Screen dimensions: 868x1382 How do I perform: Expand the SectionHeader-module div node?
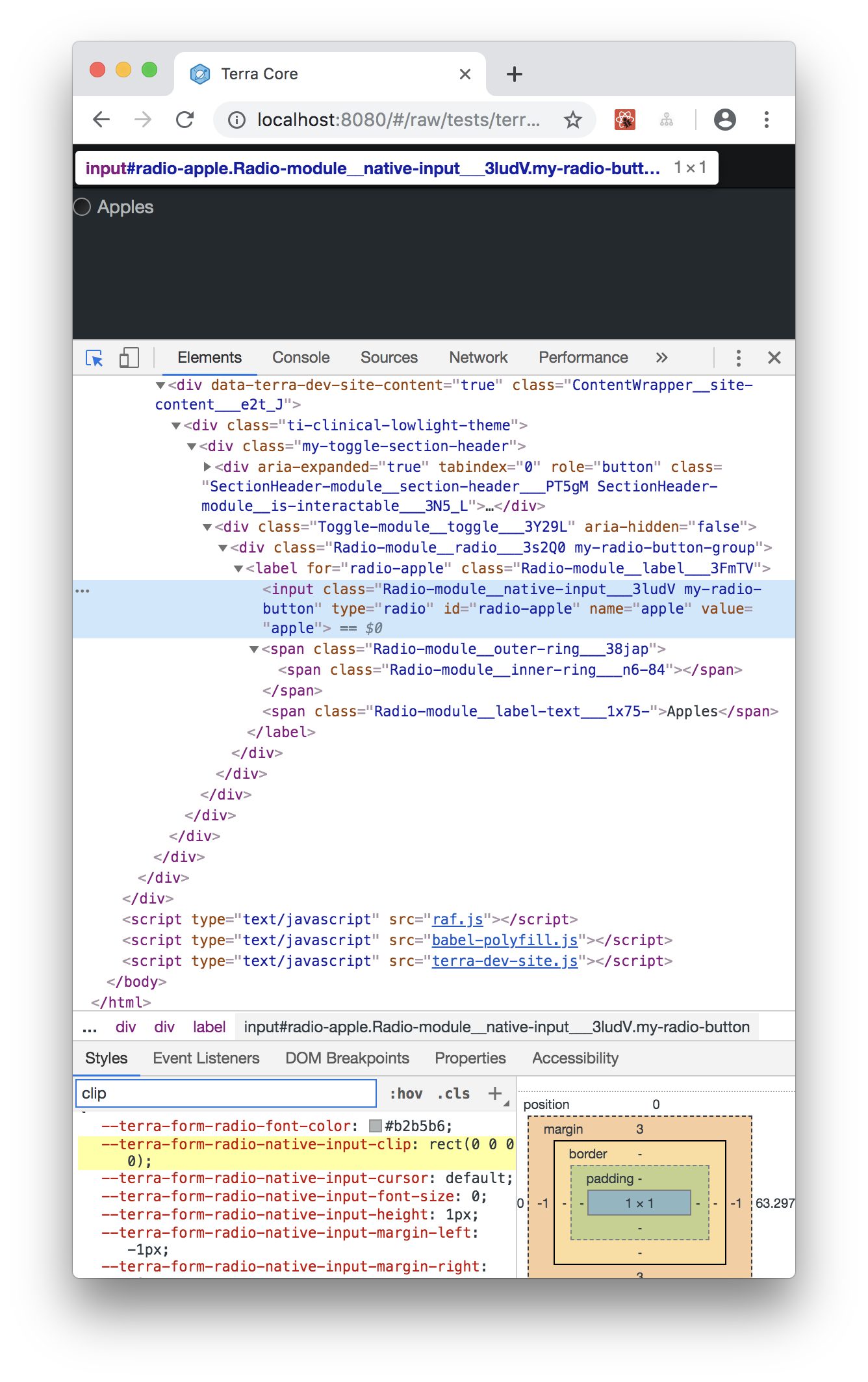(x=207, y=467)
